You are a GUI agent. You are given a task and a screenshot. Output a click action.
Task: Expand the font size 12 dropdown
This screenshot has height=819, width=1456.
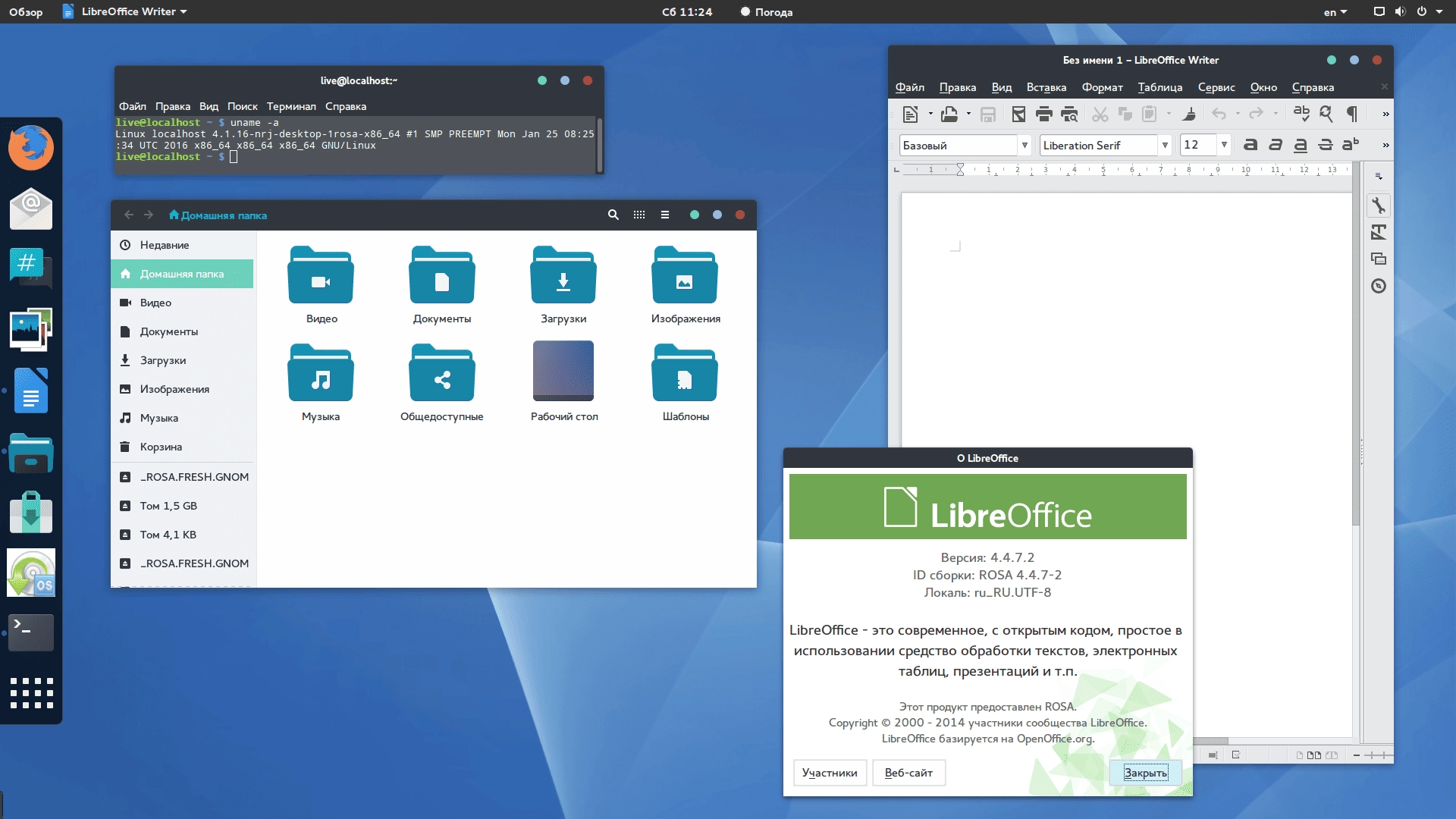tap(1224, 145)
